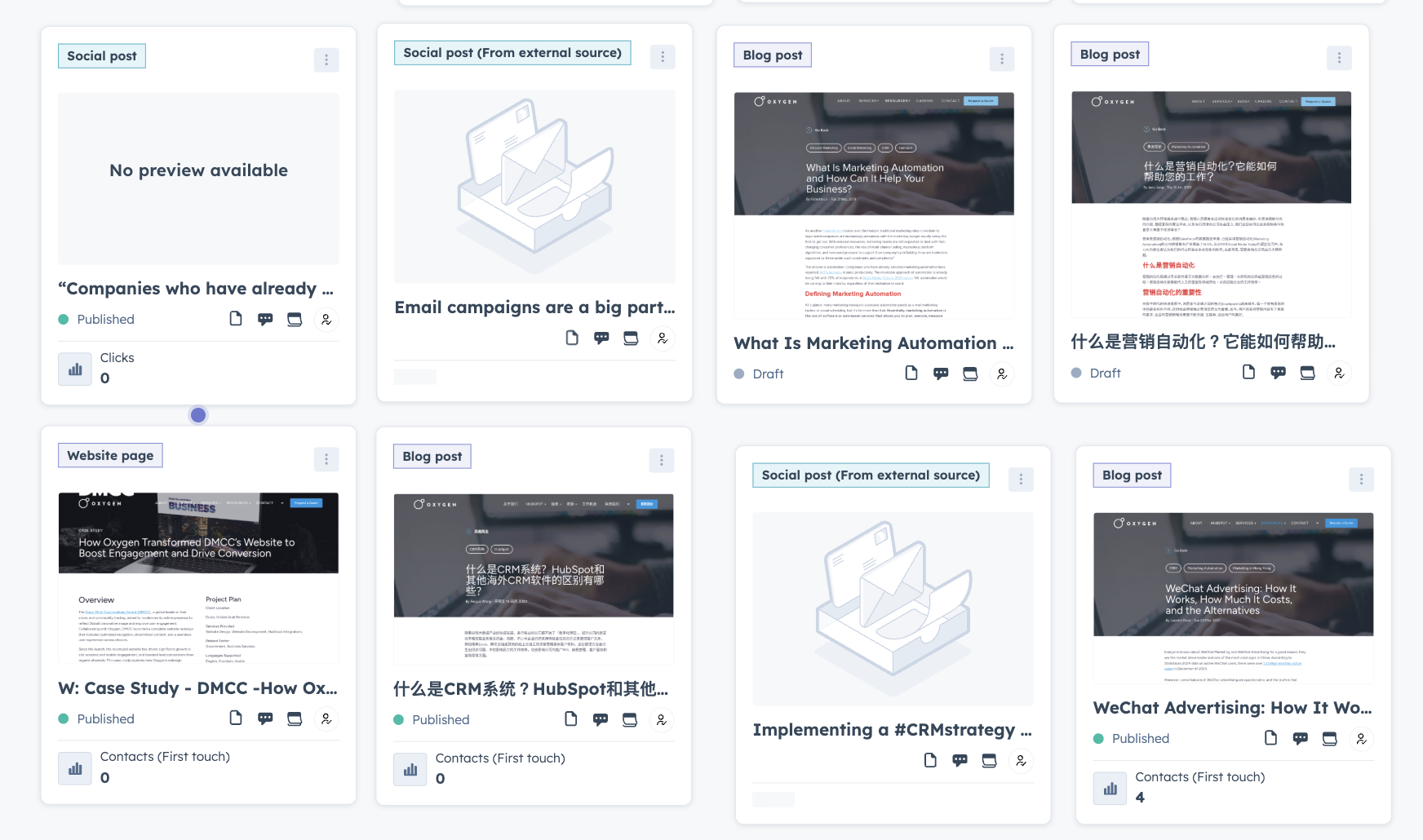The height and width of the screenshot is (840, 1423).
Task: Click laptop preview icon on the DMCC website page
Action: click(294, 718)
